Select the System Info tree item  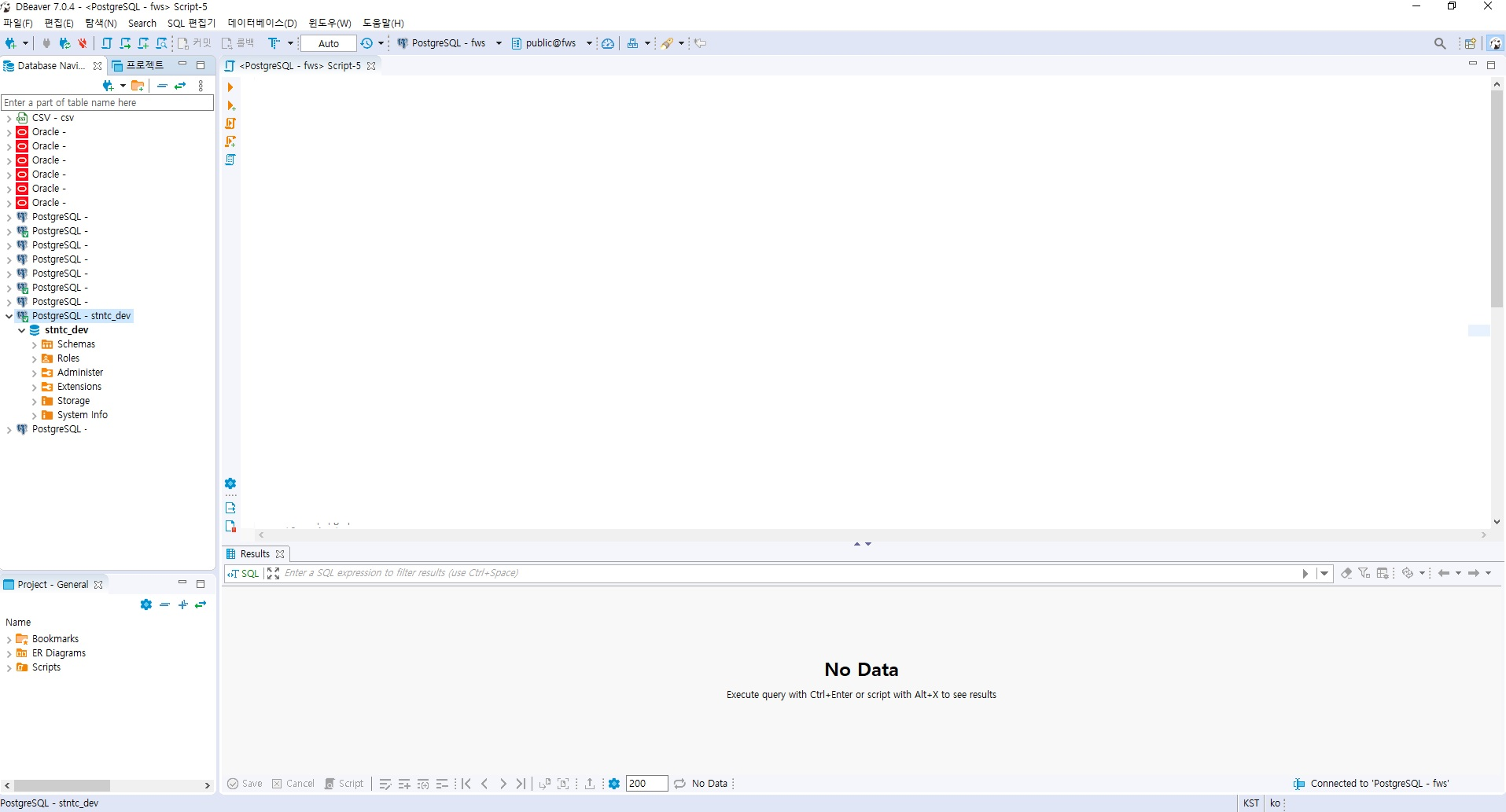(x=83, y=415)
